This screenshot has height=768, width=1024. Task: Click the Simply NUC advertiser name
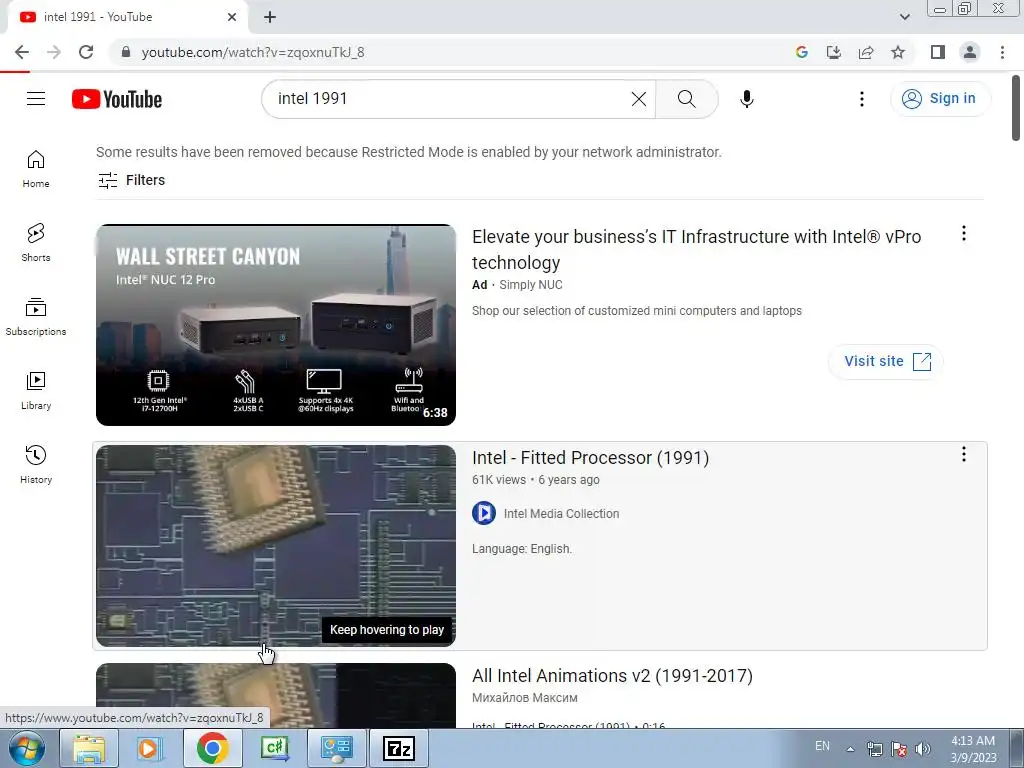point(530,285)
